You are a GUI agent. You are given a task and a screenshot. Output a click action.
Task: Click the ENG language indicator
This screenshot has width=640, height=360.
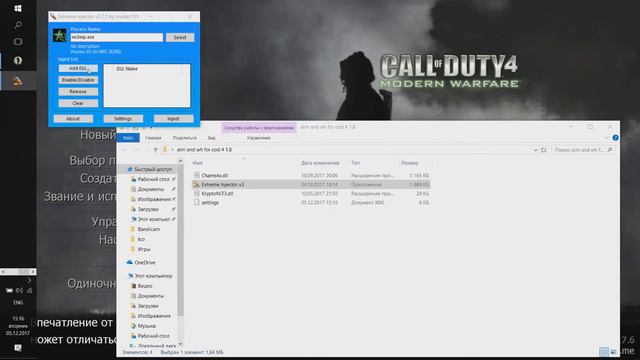click(18, 303)
